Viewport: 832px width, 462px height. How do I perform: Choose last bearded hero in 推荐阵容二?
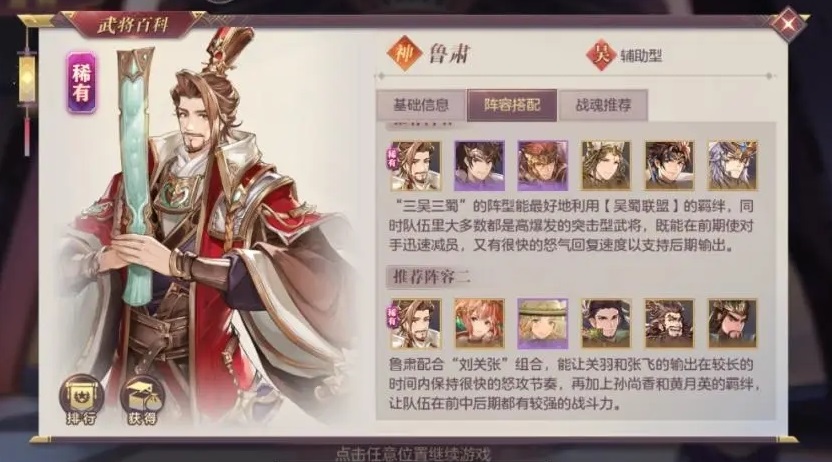pyautogui.click(x=732, y=324)
